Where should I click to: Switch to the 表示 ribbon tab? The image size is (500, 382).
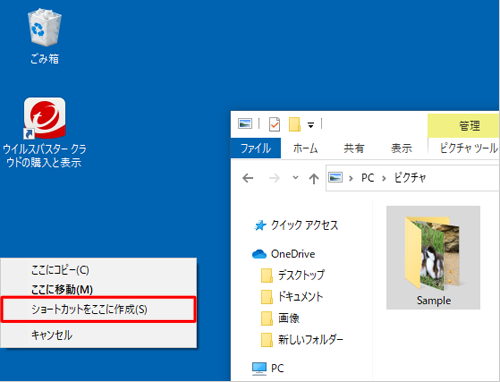tap(402, 148)
